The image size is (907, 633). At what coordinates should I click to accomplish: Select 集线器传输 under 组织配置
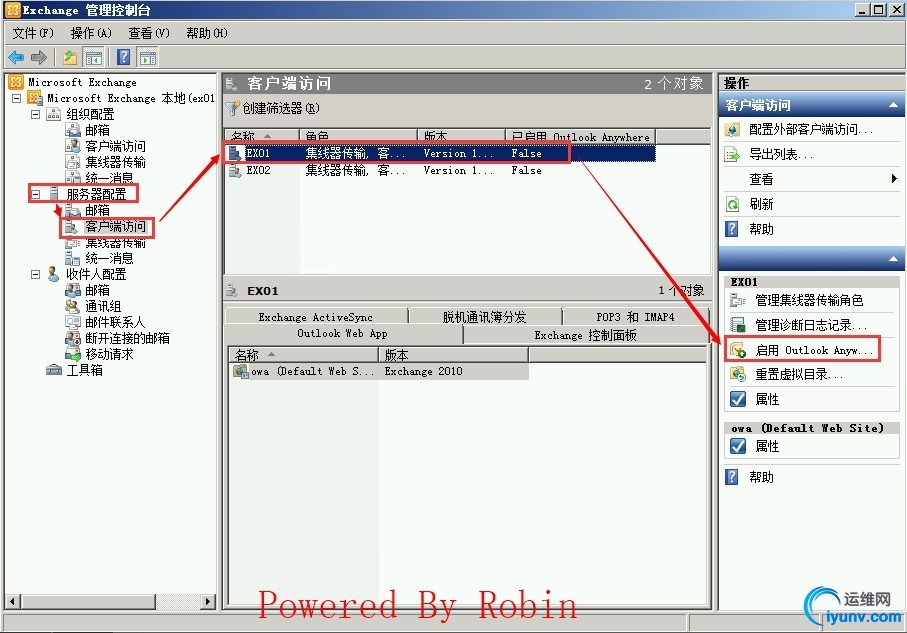point(116,162)
